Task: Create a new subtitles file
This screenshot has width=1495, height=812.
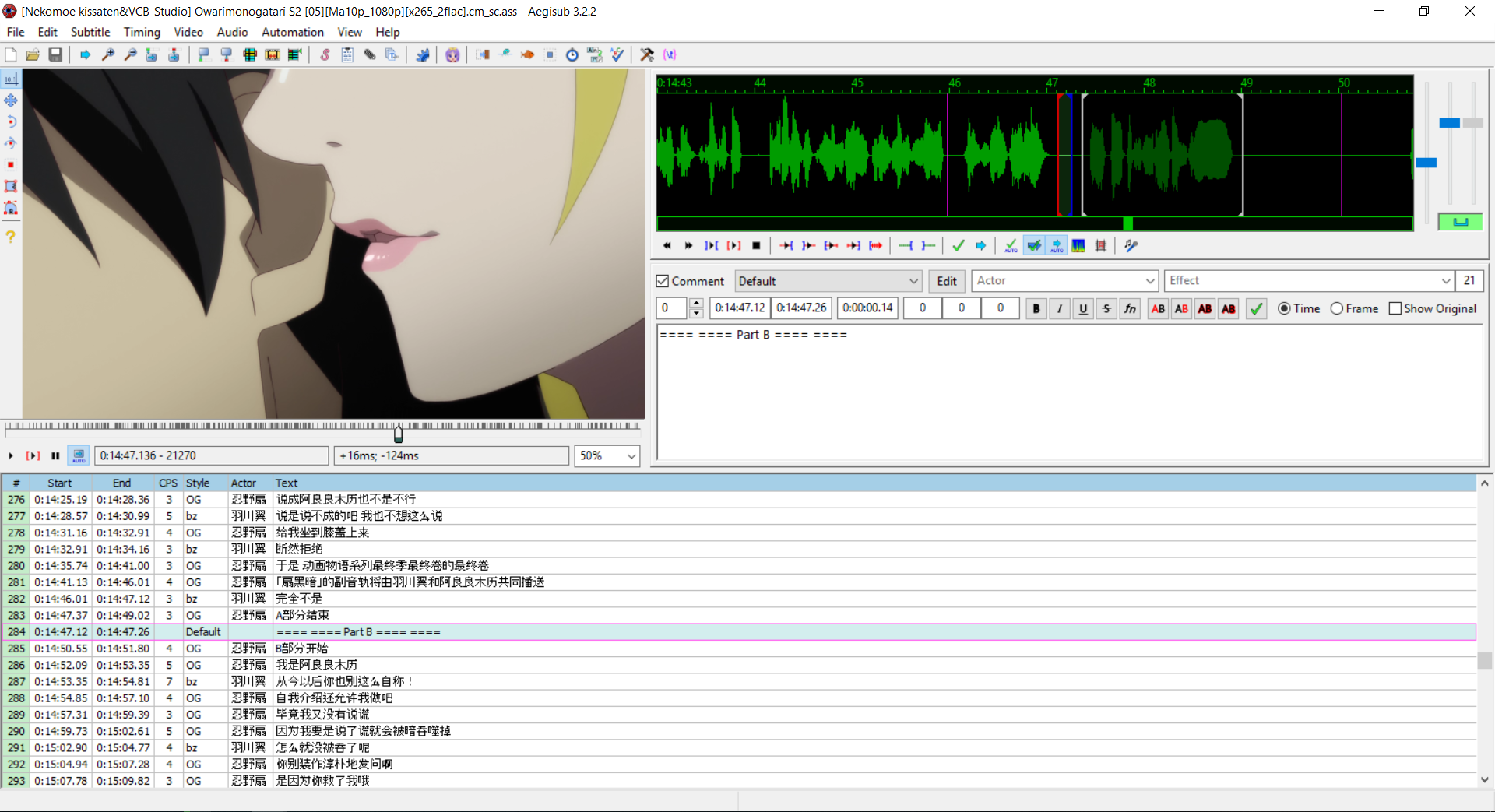Action: coord(11,54)
